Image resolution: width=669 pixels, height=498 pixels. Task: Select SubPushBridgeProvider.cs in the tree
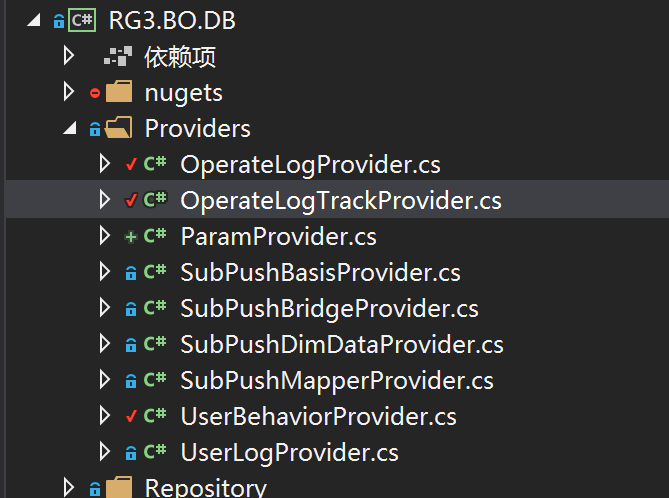point(329,308)
